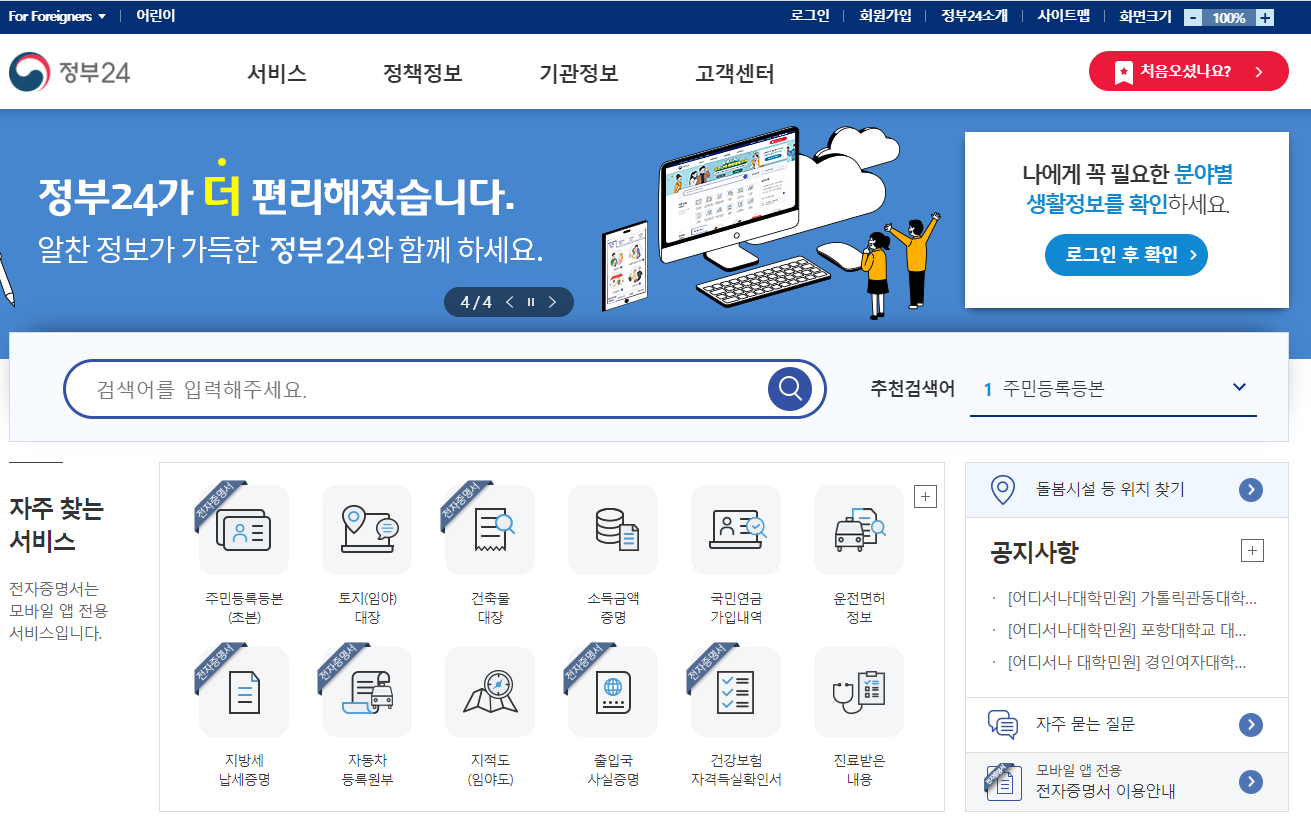Click the 정부24 logo
This screenshot has height=829, width=1311.
tap(69, 72)
